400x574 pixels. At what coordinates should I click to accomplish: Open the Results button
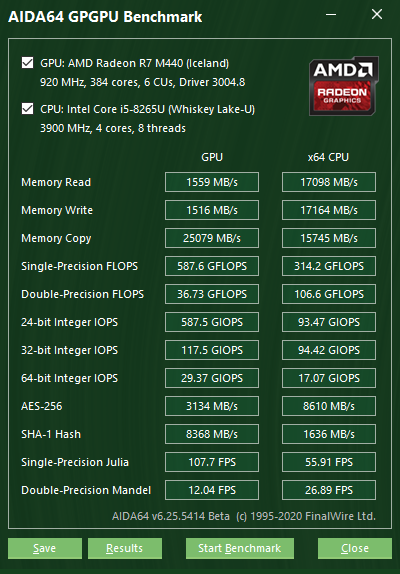click(125, 548)
